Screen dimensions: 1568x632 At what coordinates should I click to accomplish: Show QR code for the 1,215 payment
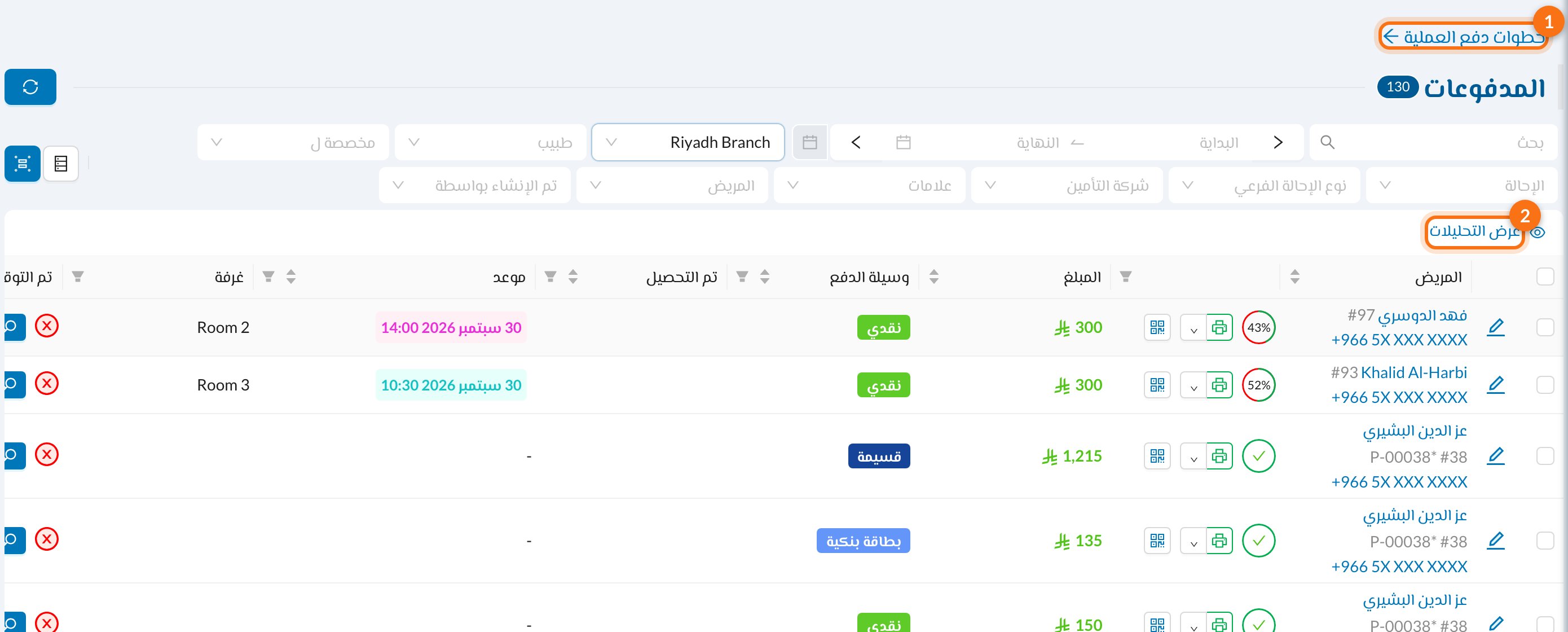coord(1157,456)
